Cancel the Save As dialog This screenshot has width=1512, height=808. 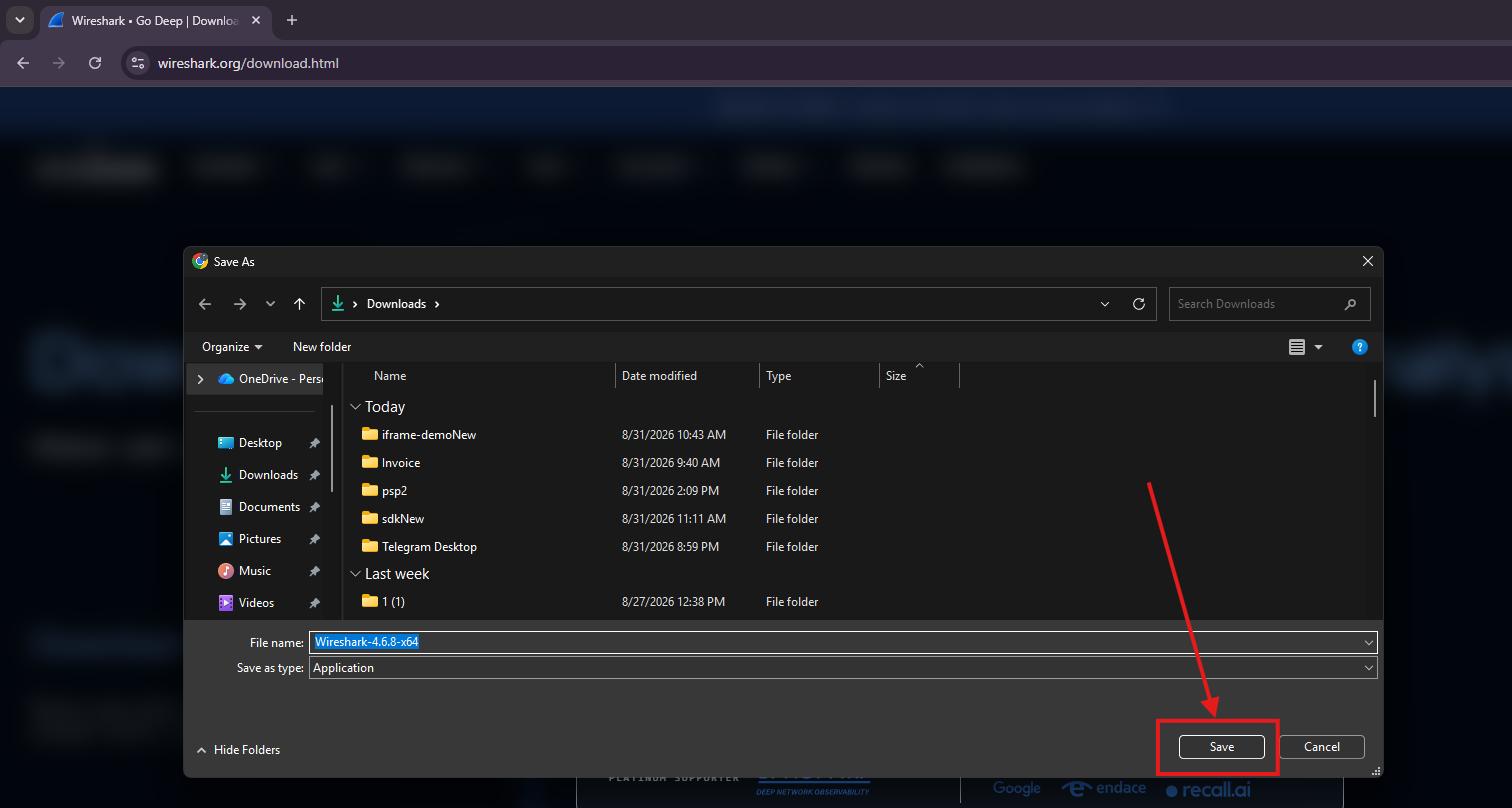(x=1322, y=747)
